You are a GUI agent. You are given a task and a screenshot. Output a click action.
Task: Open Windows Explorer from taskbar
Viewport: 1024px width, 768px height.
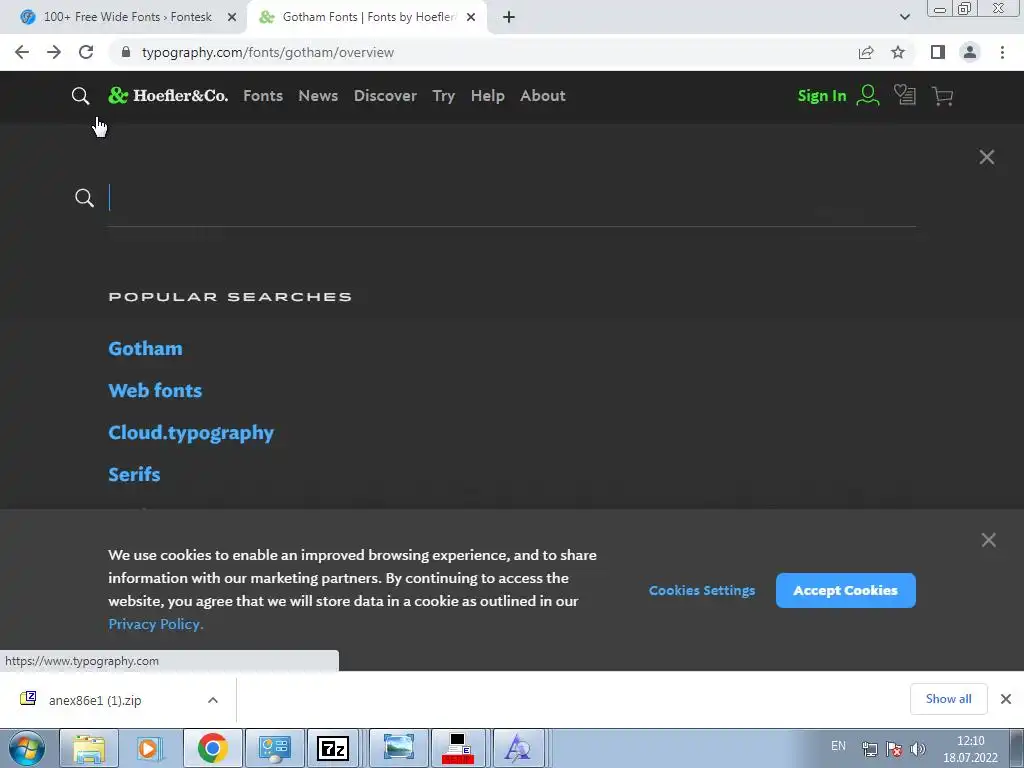click(89, 748)
